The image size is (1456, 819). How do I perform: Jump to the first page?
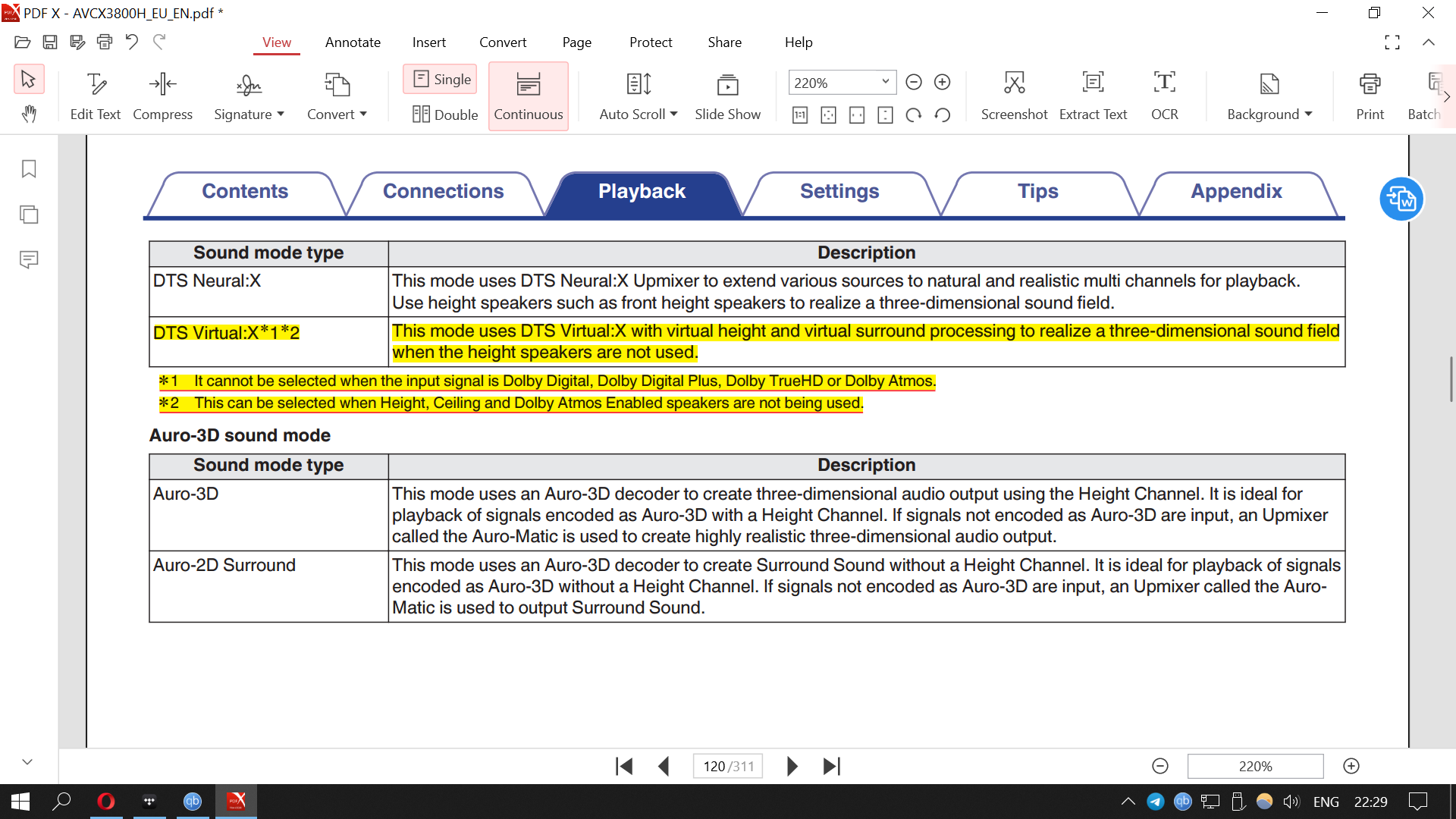625,767
